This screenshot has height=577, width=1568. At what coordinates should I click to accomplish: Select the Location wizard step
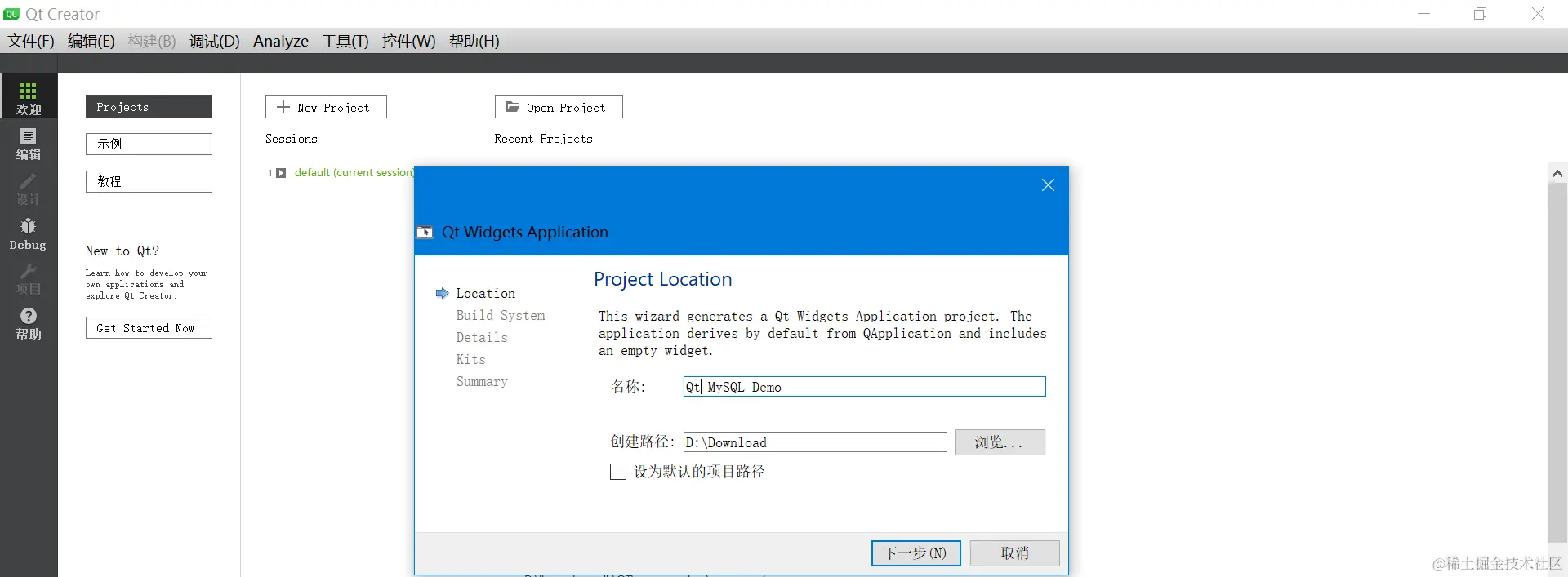tap(486, 294)
